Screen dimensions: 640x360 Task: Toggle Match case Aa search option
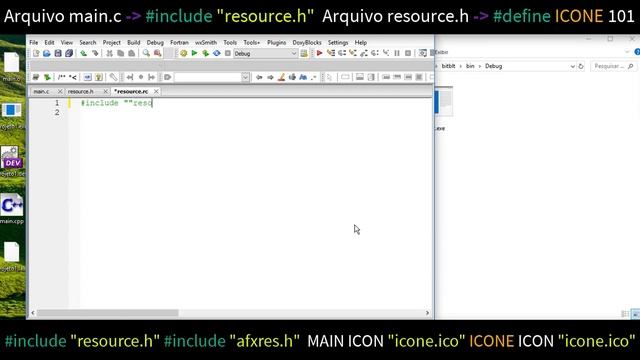(303, 77)
